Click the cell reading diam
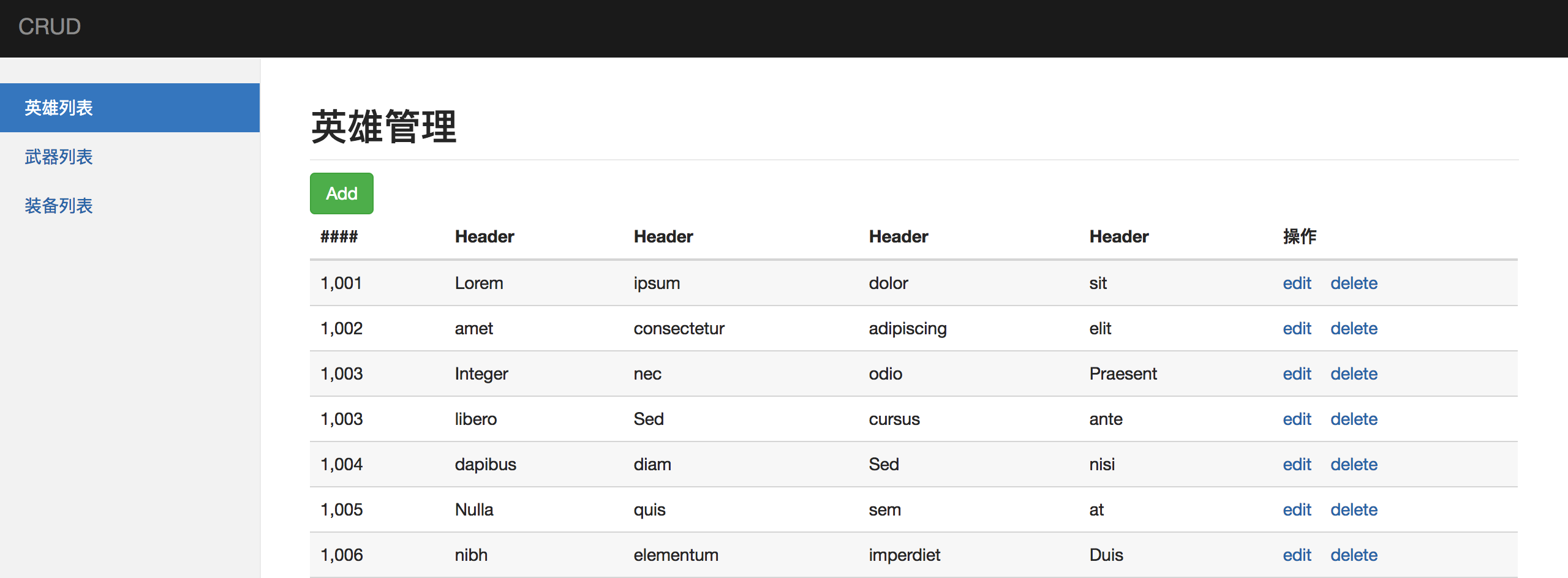Image resolution: width=1568 pixels, height=578 pixels. pyautogui.click(x=652, y=464)
